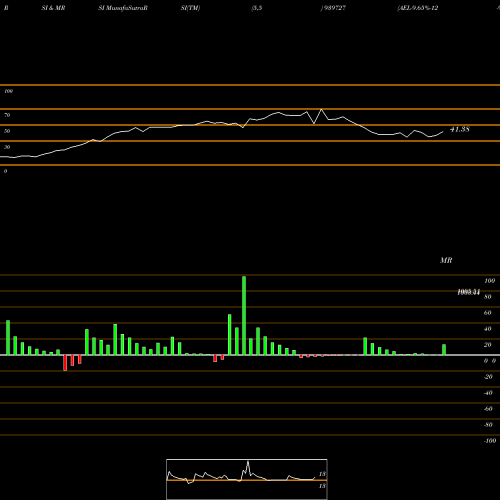Click the '-60' axis label of MR panel
Screen dimensions: 500x500
[x=488, y=409]
